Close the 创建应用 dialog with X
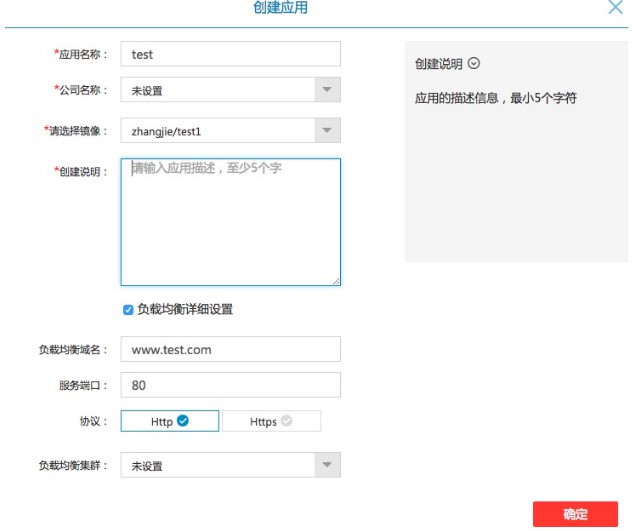The image size is (634, 531). [615, 6]
